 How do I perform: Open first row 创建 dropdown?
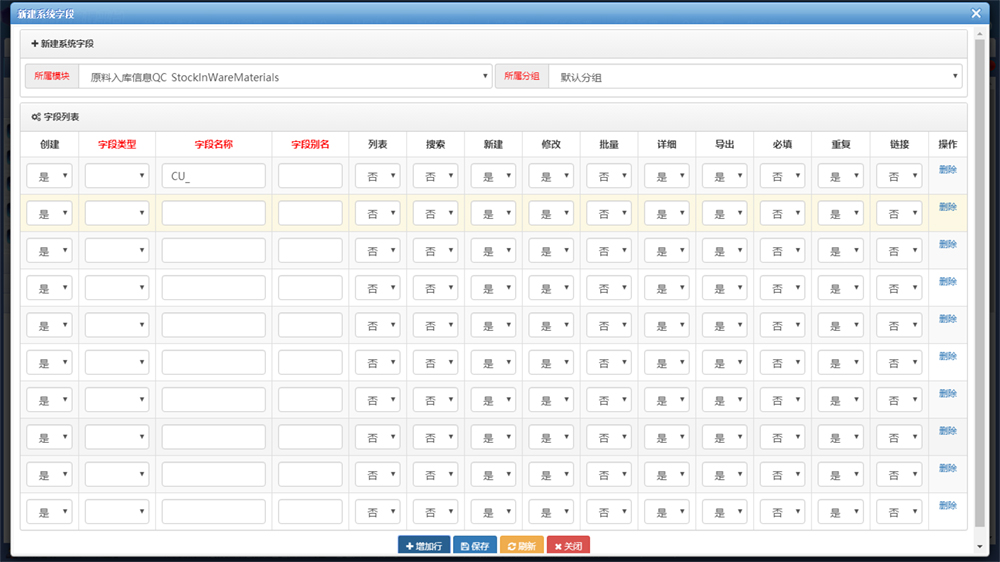click(x=49, y=176)
